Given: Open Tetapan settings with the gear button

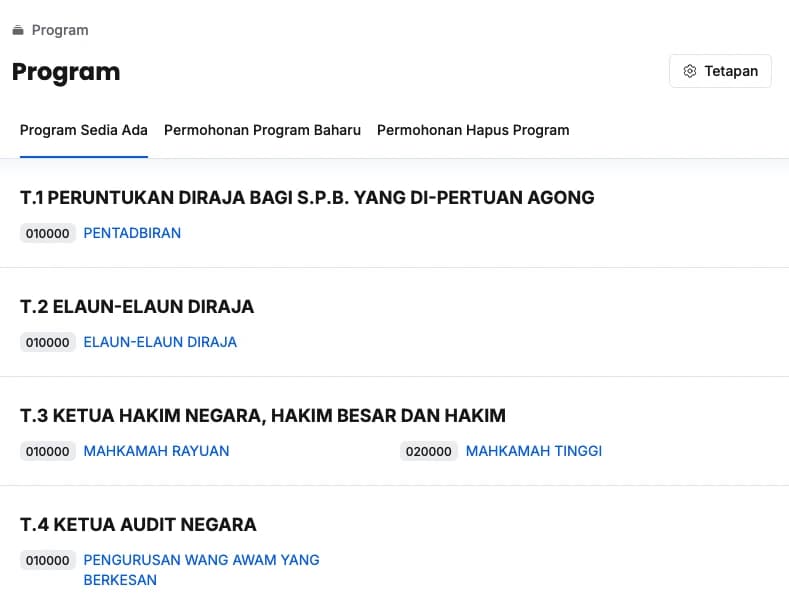Looking at the screenshot, I should pyautogui.click(x=720, y=71).
